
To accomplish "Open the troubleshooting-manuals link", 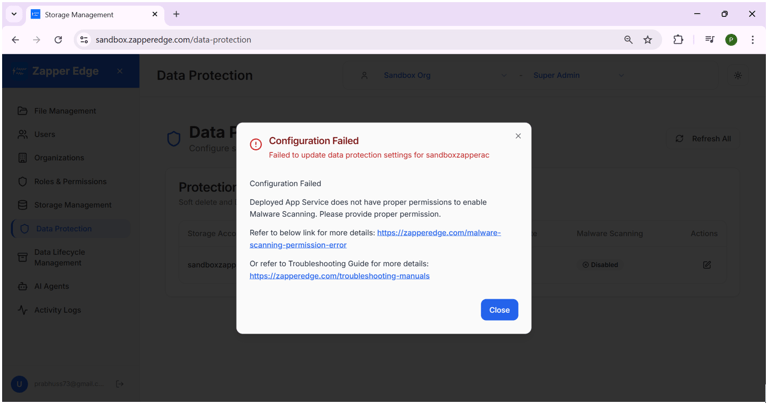I will point(339,276).
